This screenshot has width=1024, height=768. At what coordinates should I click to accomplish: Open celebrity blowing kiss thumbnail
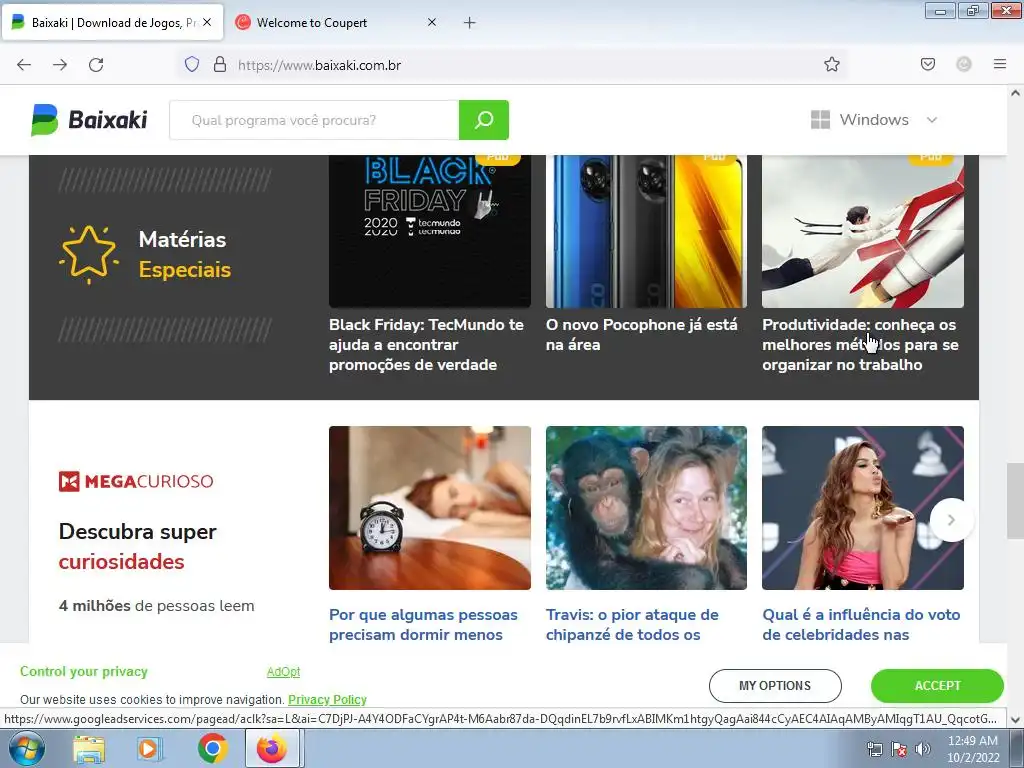[x=863, y=508]
